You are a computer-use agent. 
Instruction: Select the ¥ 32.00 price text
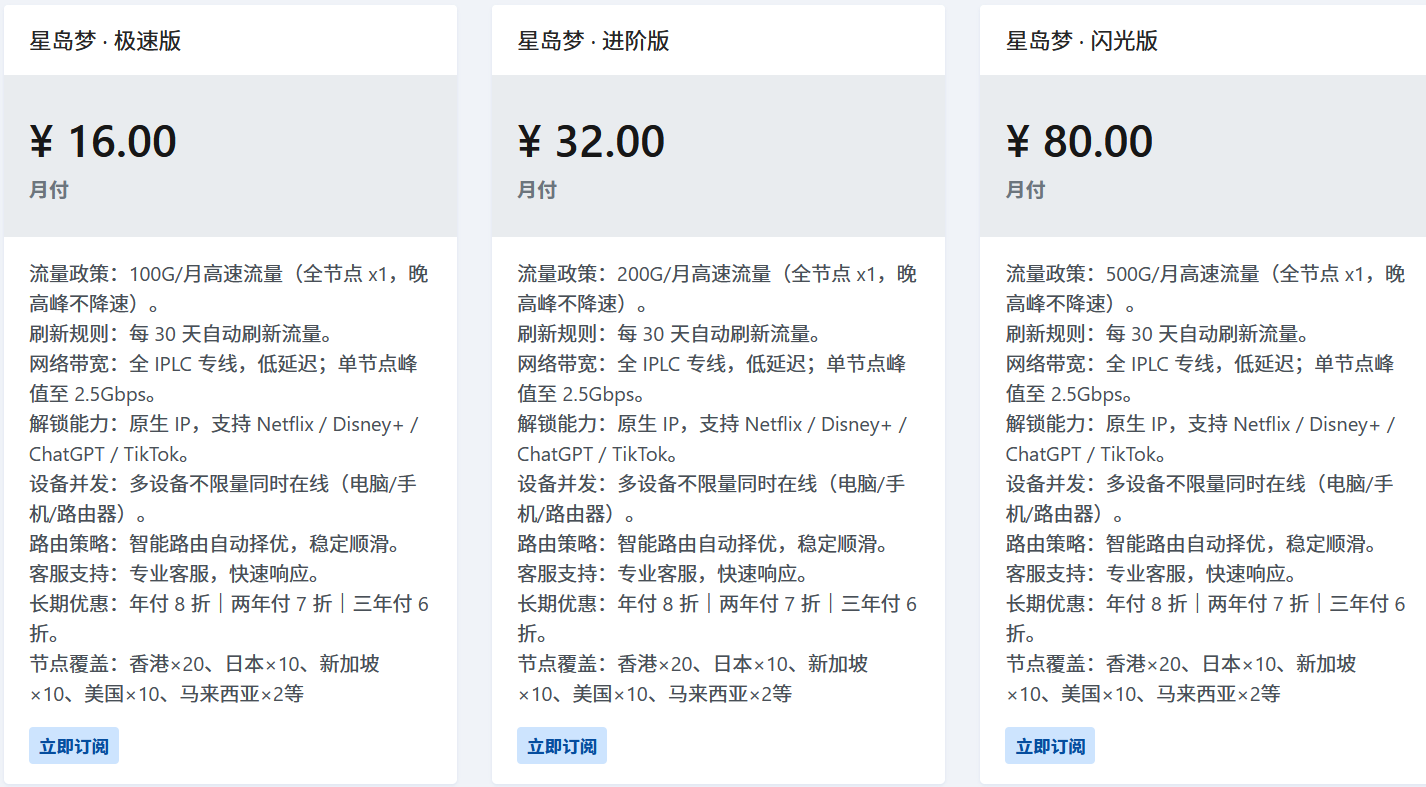coord(592,141)
